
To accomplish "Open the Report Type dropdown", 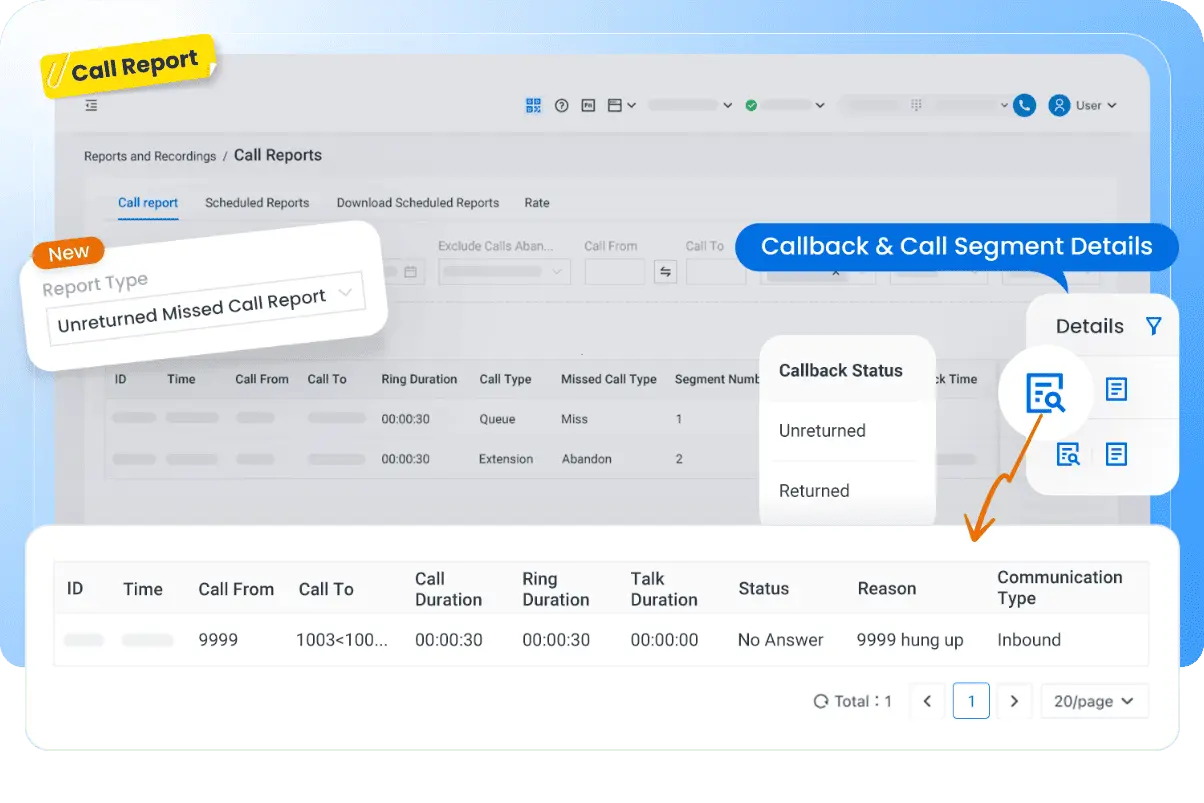I will click(205, 310).
